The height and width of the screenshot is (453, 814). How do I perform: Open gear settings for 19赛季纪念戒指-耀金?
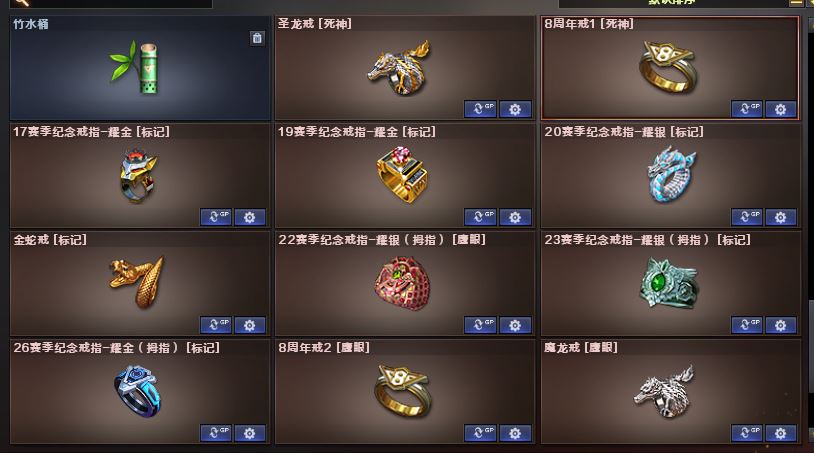515,217
